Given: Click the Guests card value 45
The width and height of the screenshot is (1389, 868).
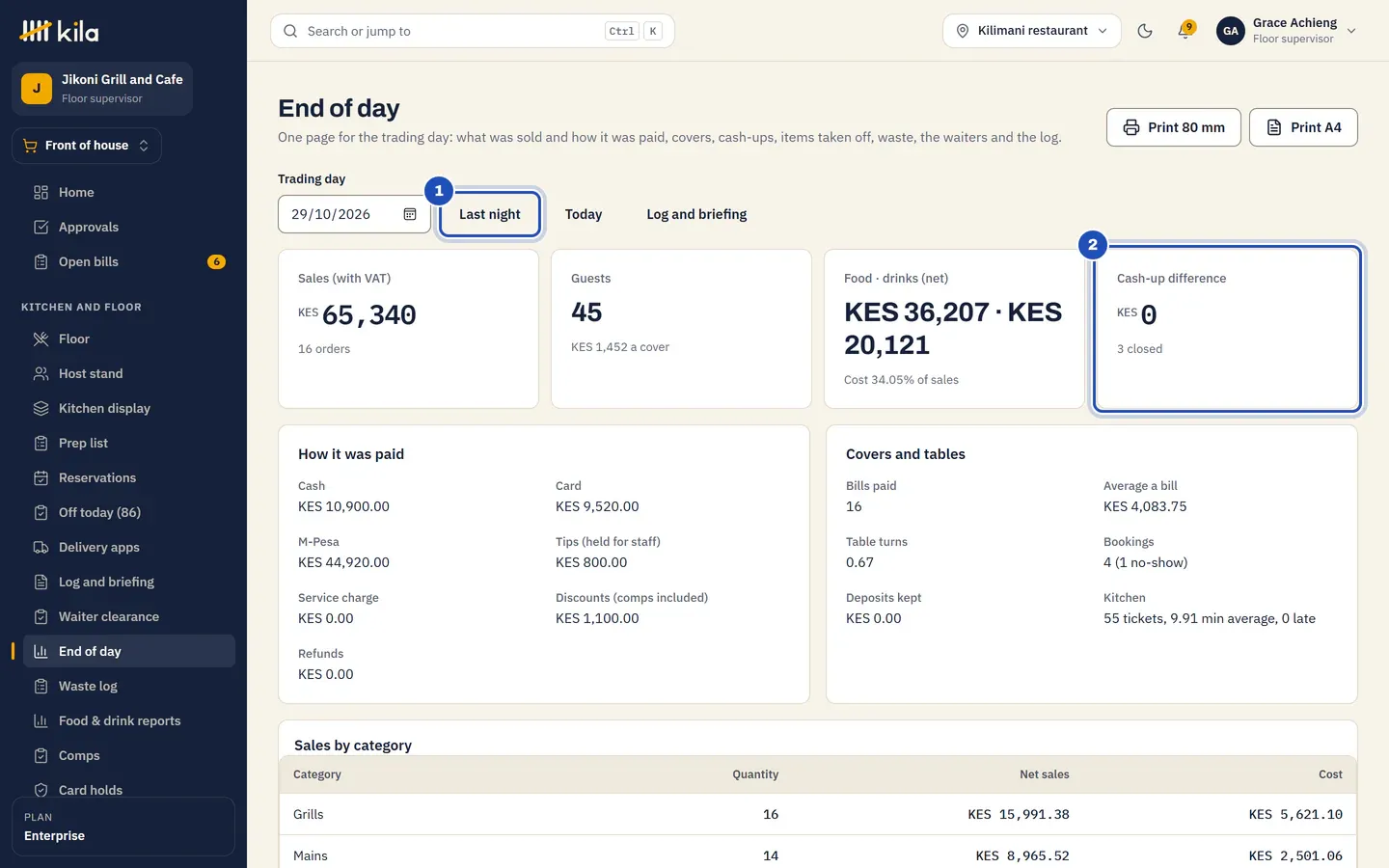Looking at the screenshot, I should point(586,312).
